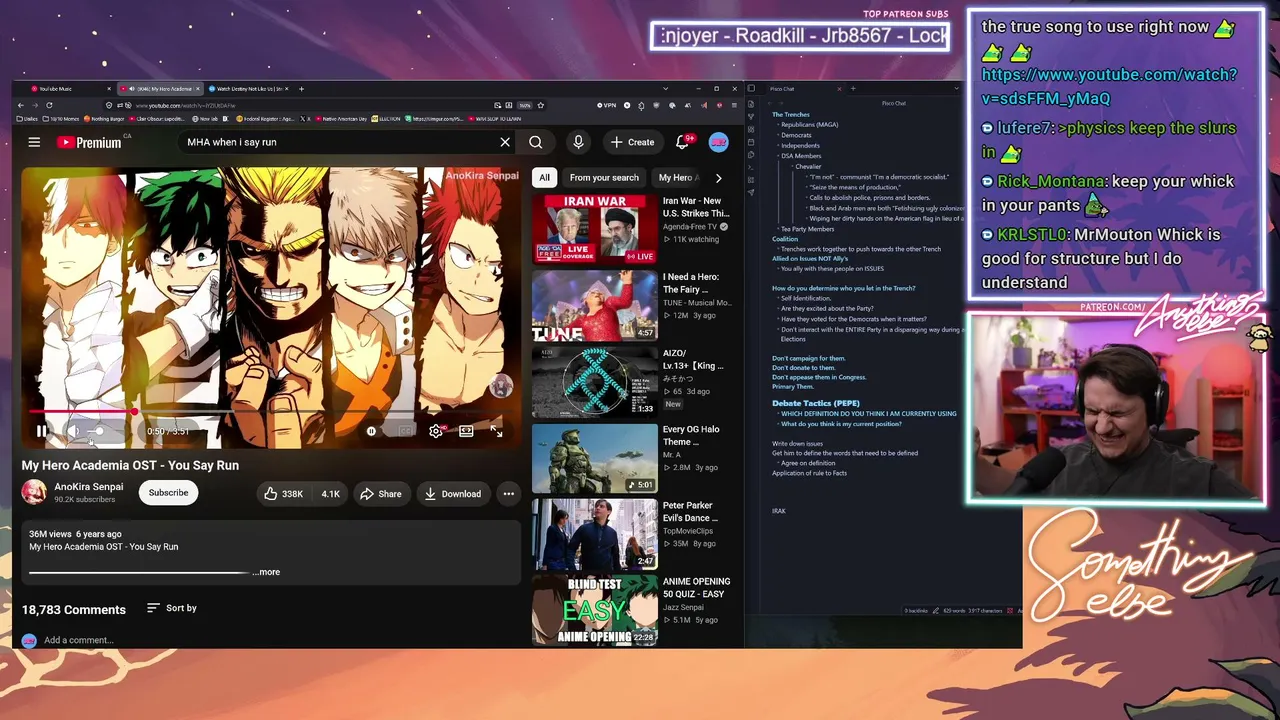Viewport: 1280px width, 720px height.
Task: Open the Anime Opening 50 Quiz thumbnail
Action: coord(595,610)
